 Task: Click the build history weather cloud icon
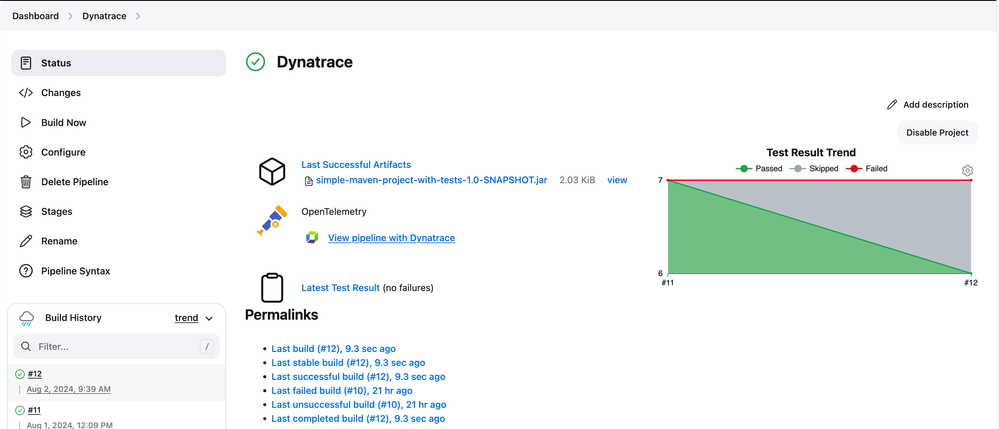27,318
